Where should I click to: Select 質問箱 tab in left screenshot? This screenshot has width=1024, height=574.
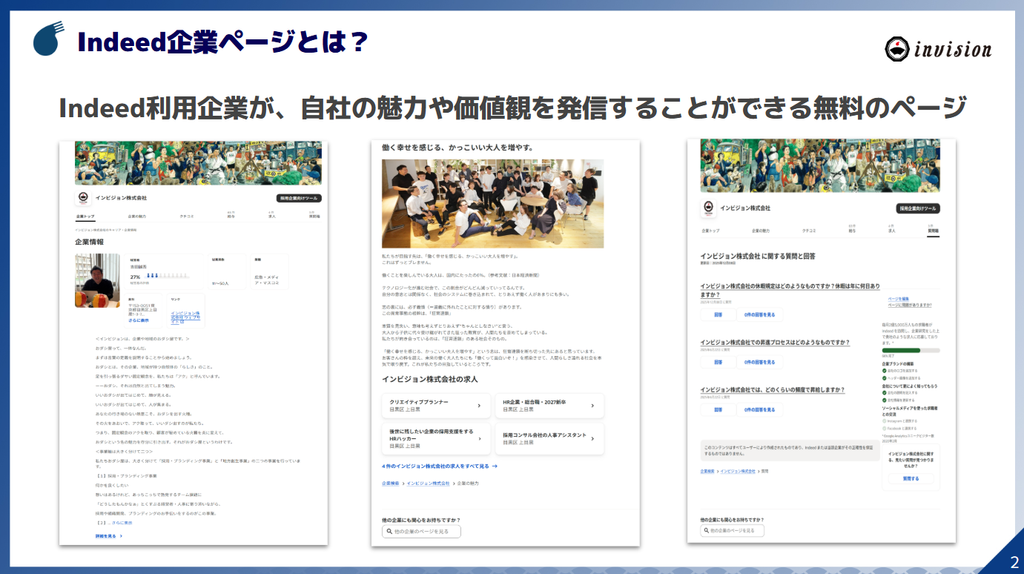point(314,215)
